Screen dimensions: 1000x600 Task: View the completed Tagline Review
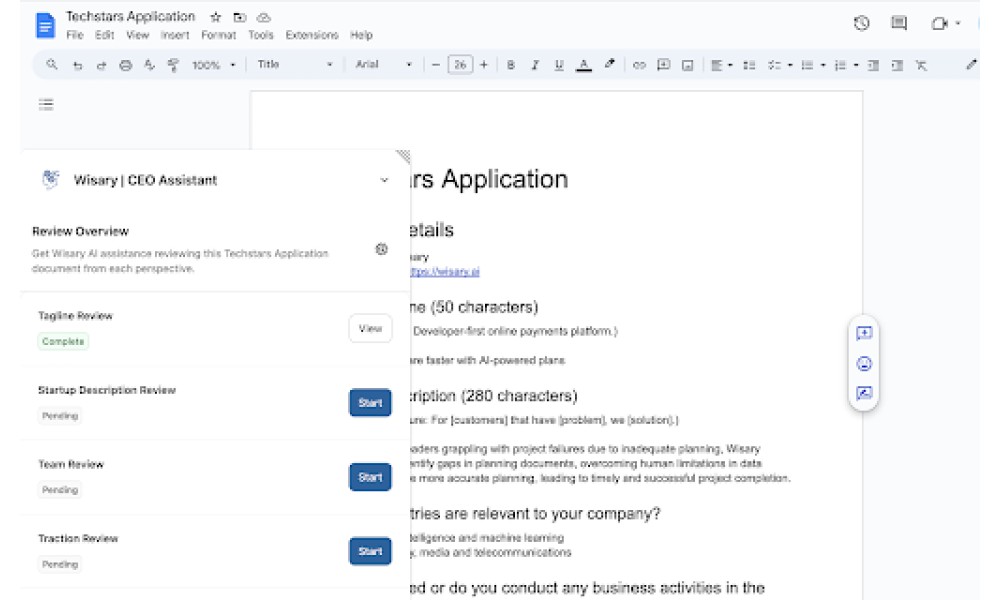pyautogui.click(x=371, y=329)
